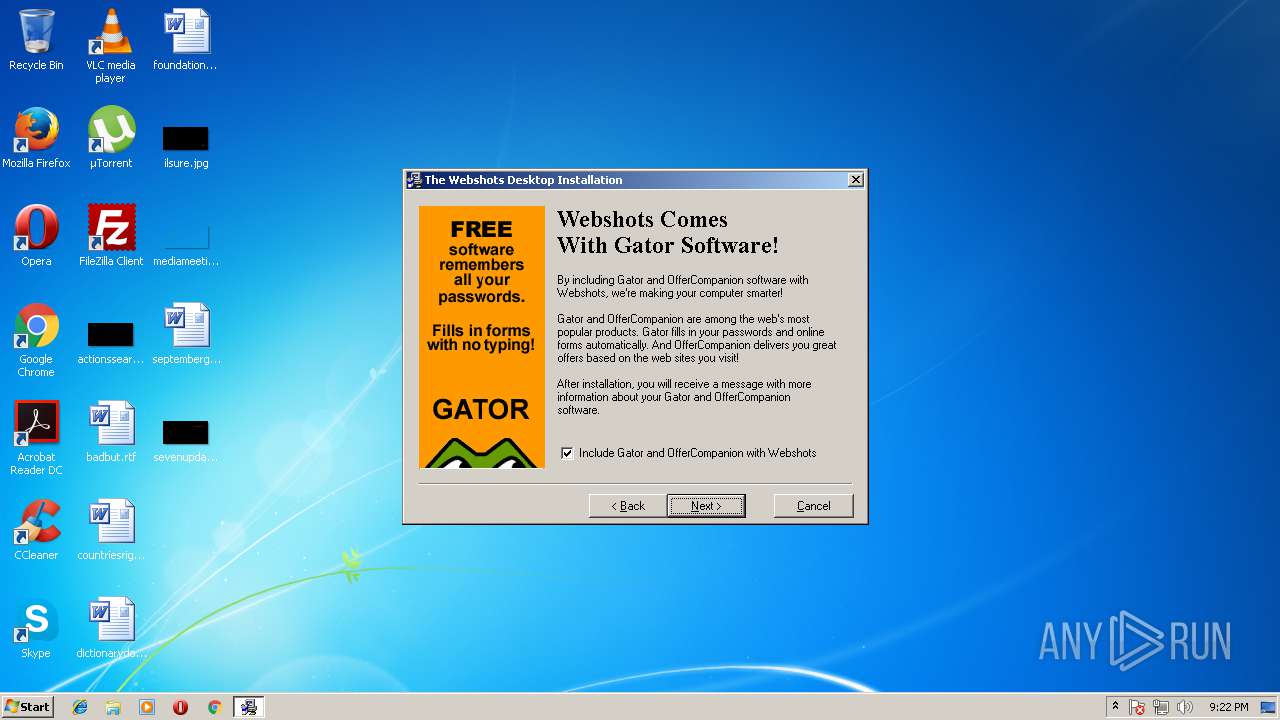Viewport: 1280px width, 720px height.
Task: Open the volume speaker tray icon
Action: click(1185, 707)
